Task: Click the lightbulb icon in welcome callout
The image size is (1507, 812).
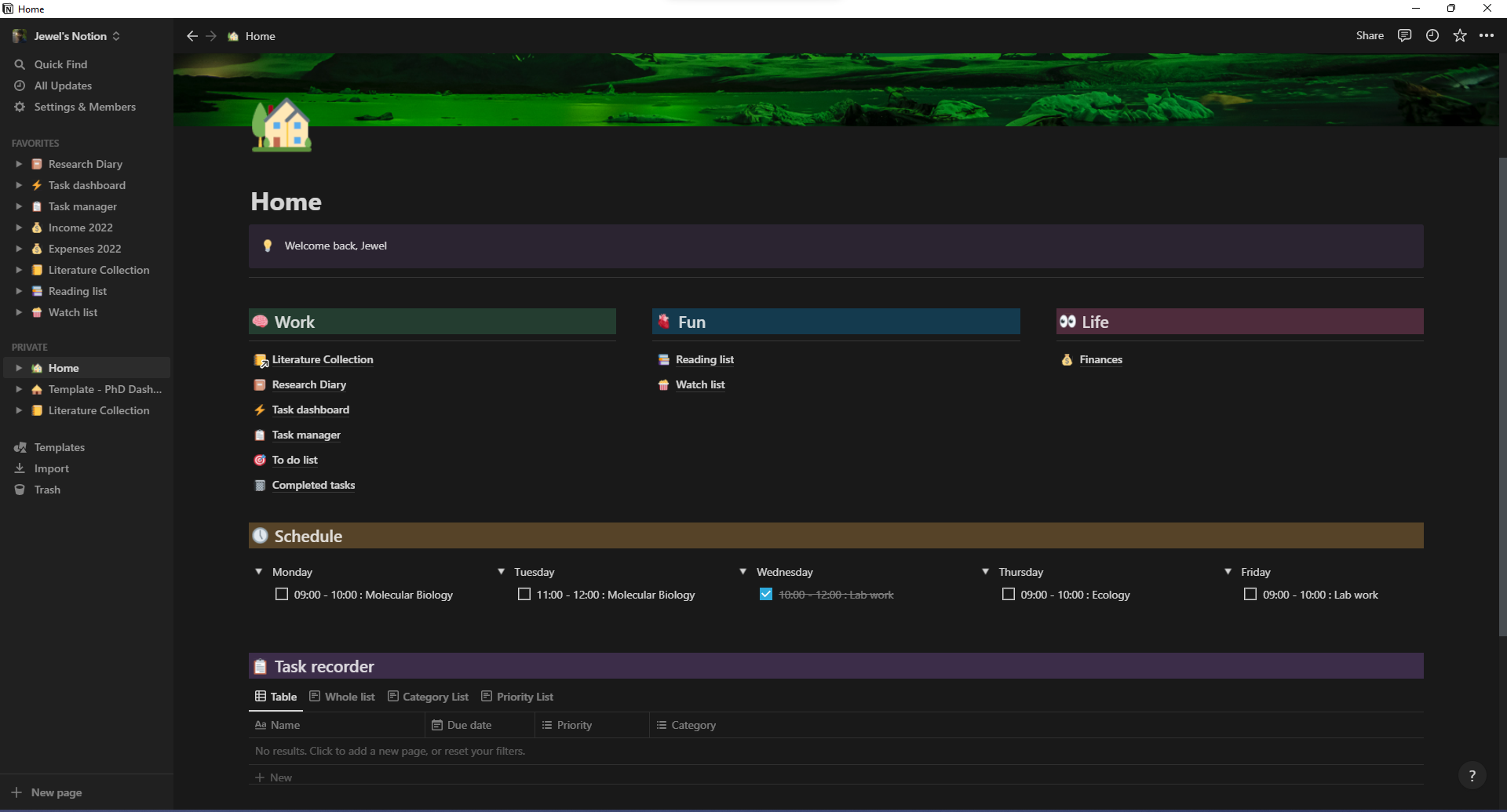Action: click(268, 246)
